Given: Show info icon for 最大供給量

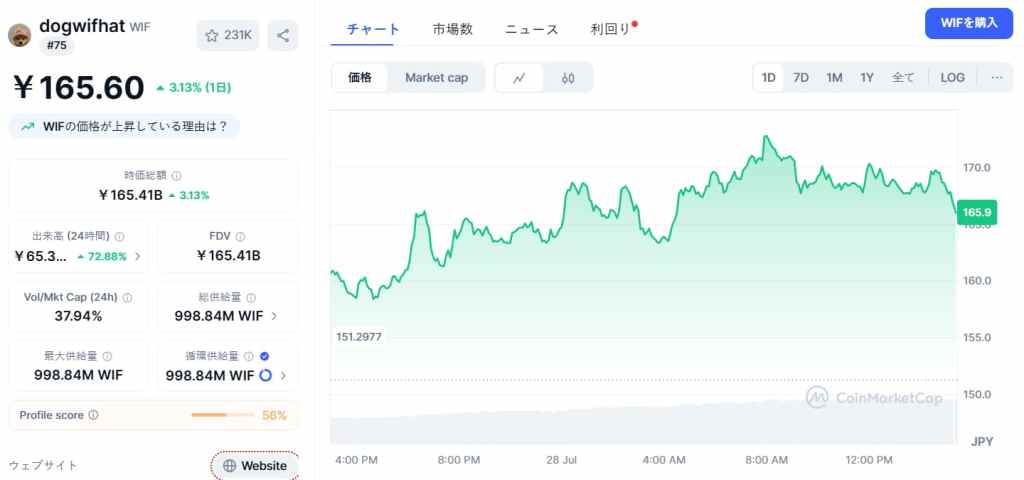Looking at the screenshot, I should click(107, 356).
